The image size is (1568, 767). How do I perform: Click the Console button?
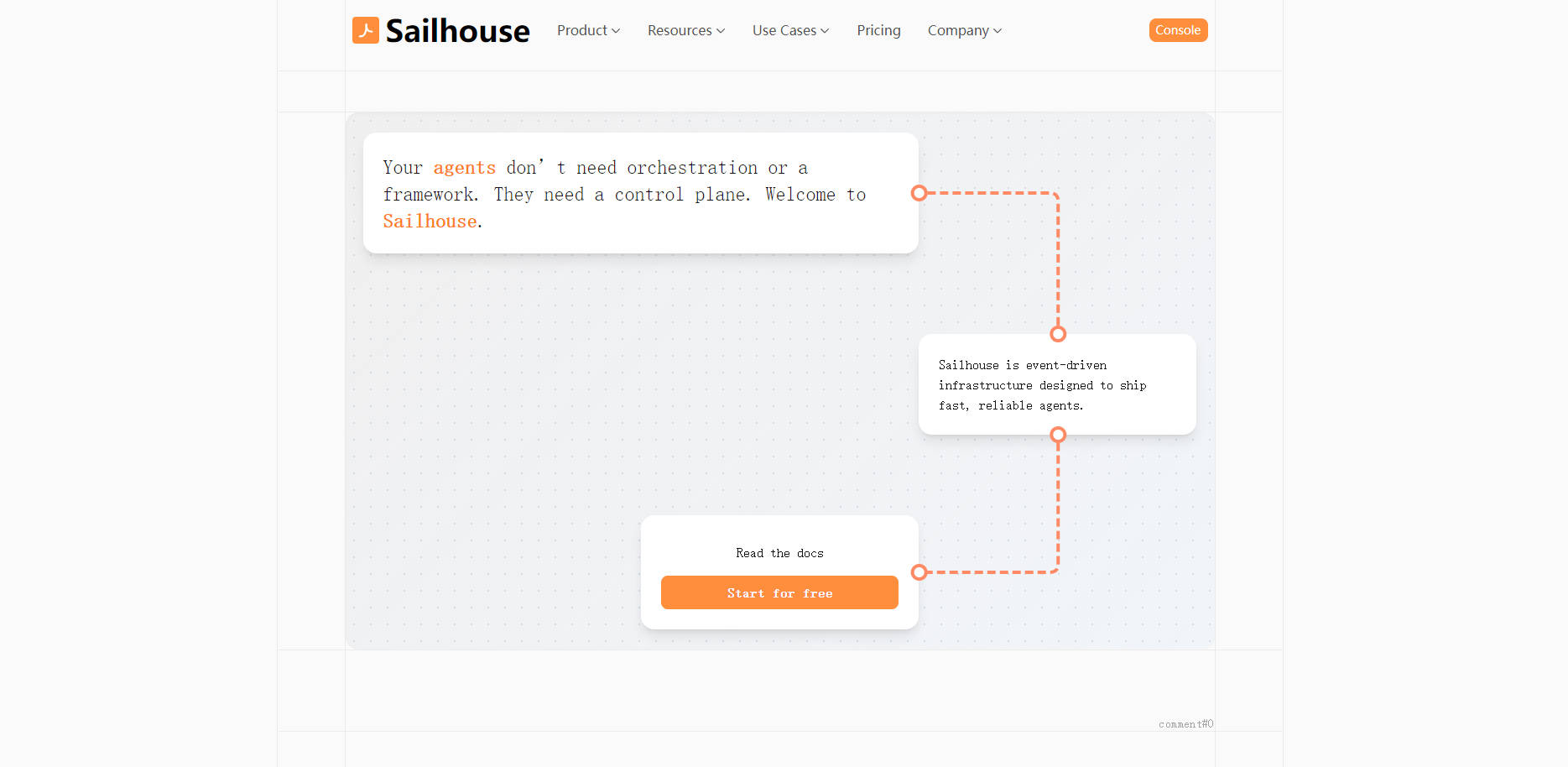click(x=1178, y=30)
